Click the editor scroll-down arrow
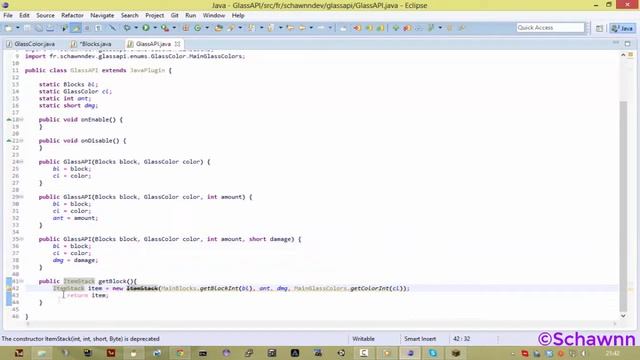Screen dimensions: 640x360 (623, 316)
